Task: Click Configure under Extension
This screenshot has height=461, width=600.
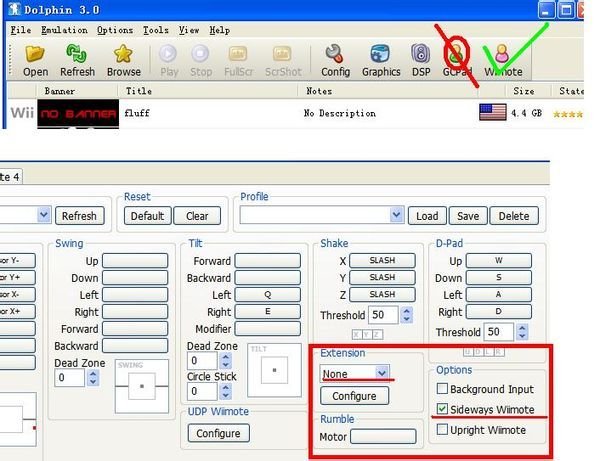Action: [x=354, y=396]
